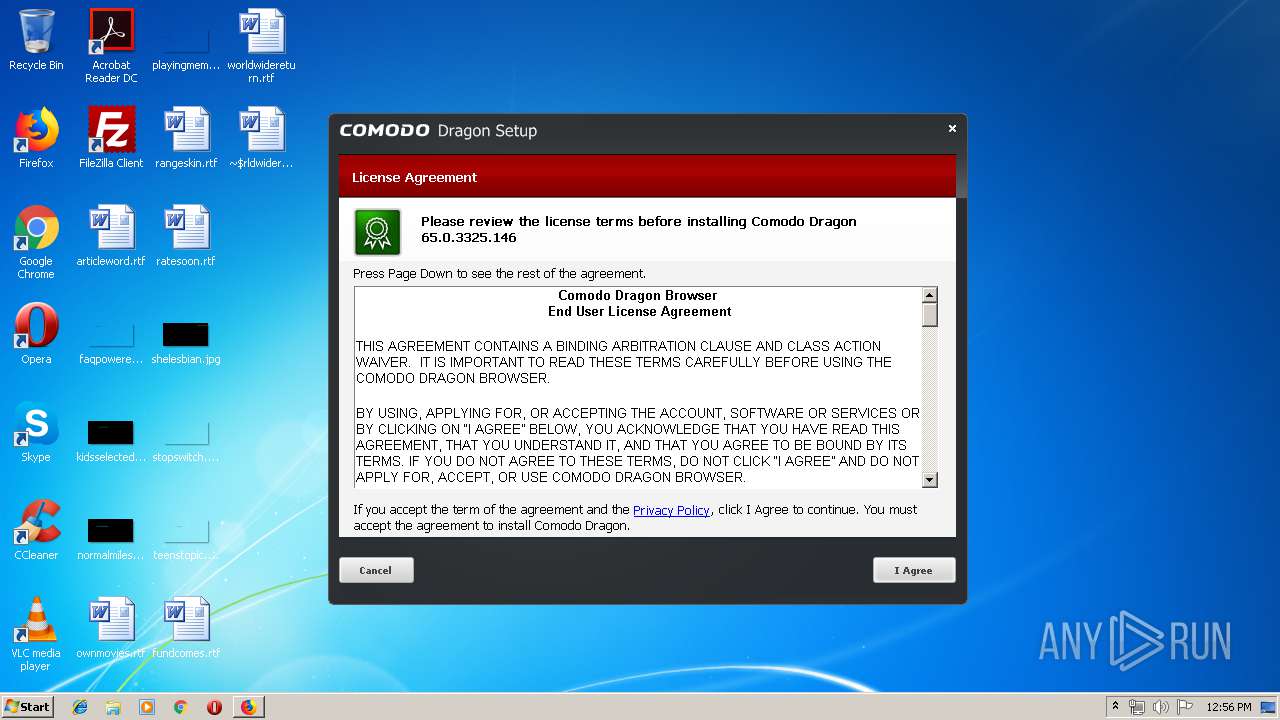The width and height of the screenshot is (1280, 720).
Task: Close the Comodo Dragon Setup dialog
Action: [952, 128]
